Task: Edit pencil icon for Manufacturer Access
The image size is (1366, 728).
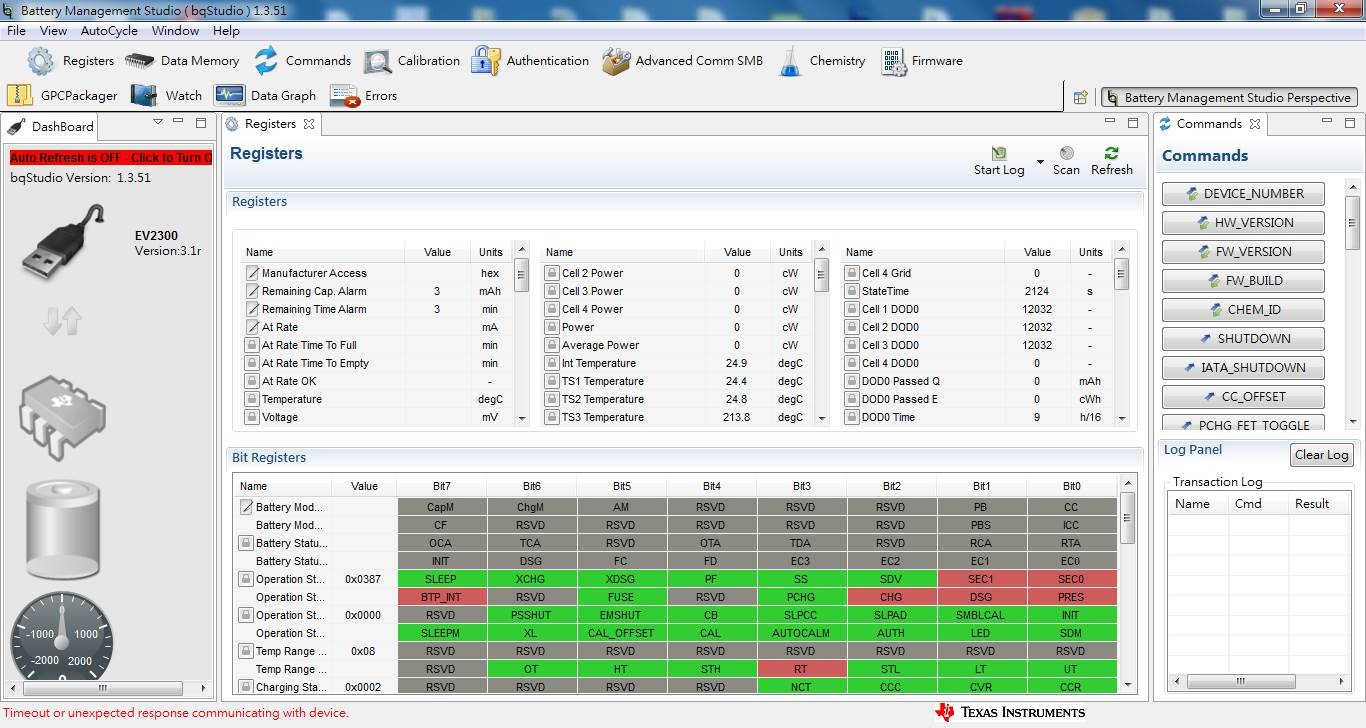Action: [252, 273]
